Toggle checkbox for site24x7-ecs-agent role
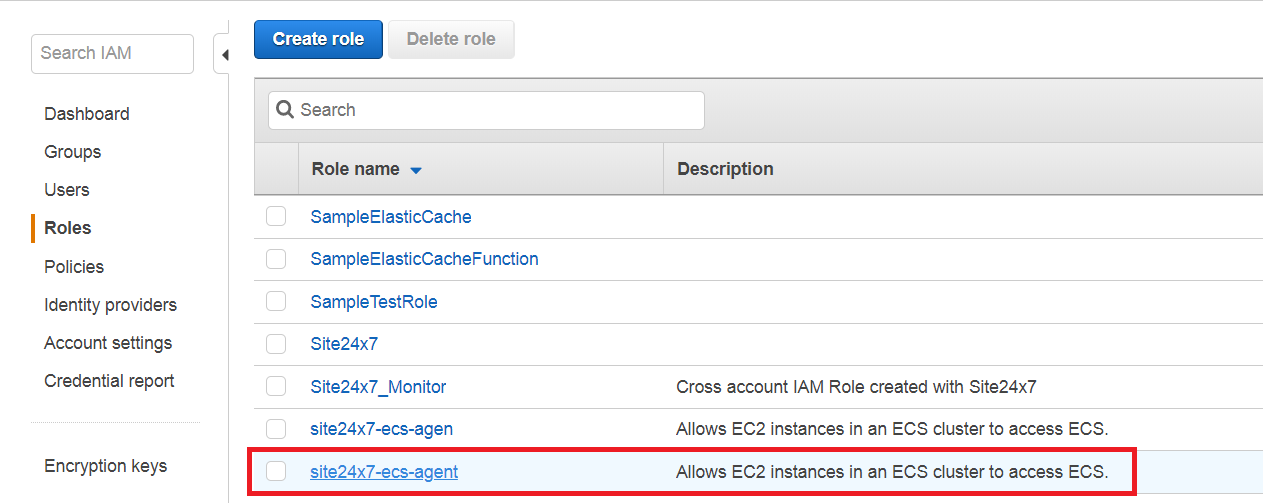Screen dimensions: 1263x503 pos(276,471)
